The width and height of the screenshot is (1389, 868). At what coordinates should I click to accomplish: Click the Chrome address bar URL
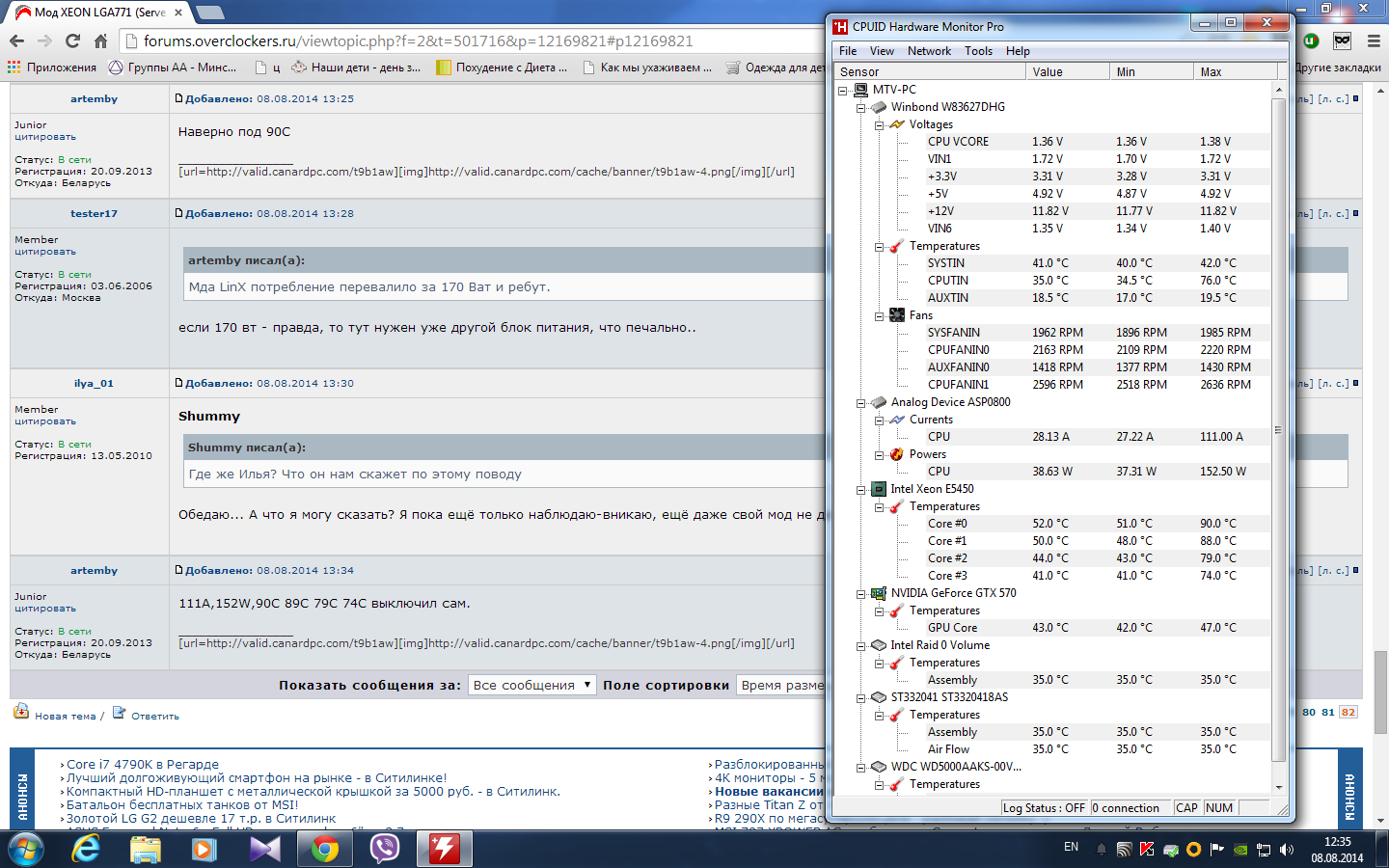(418, 41)
